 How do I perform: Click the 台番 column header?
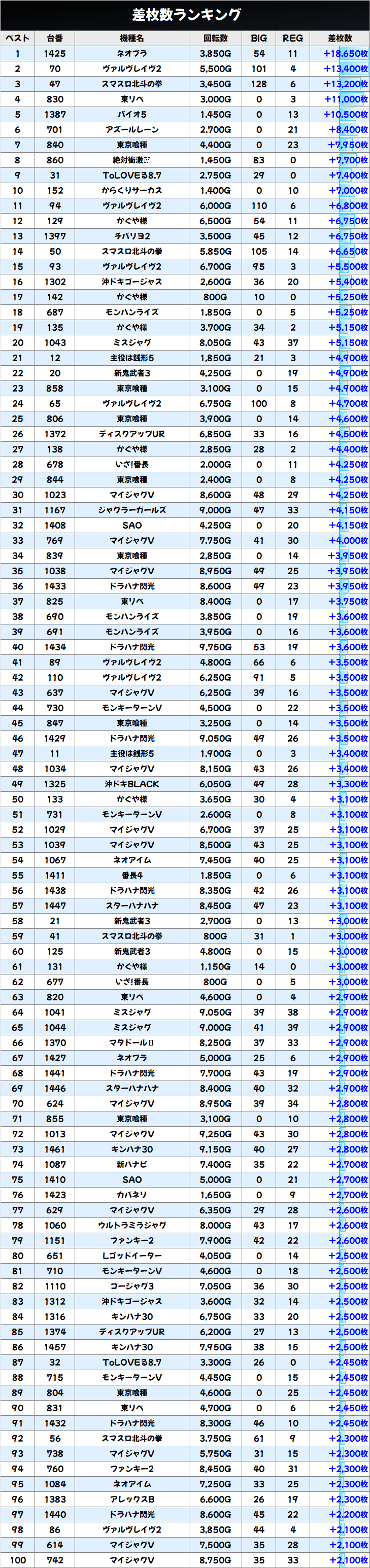pos(55,39)
